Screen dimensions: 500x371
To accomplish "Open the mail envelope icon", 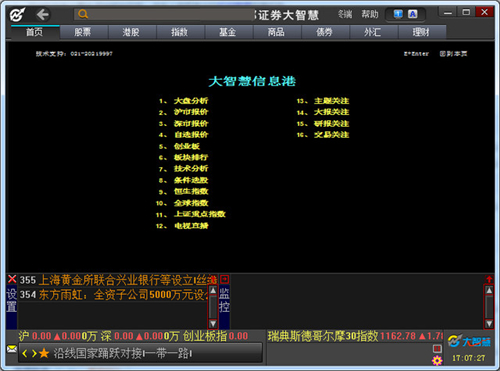I will (12, 349).
